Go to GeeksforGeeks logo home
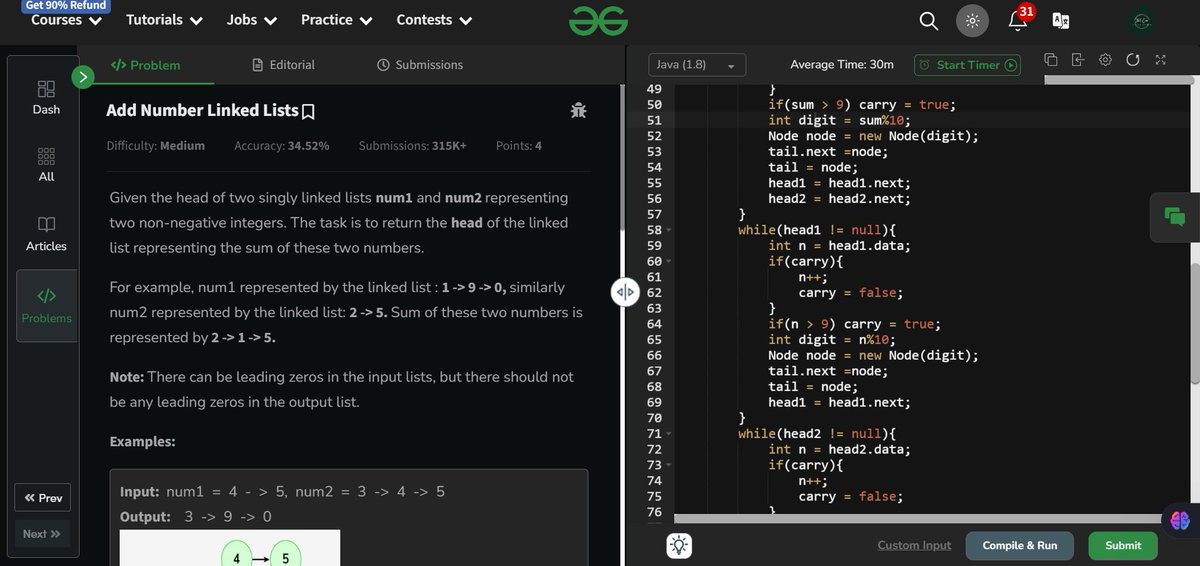Viewport: 1200px width, 566px height. click(x=598, y=20)
